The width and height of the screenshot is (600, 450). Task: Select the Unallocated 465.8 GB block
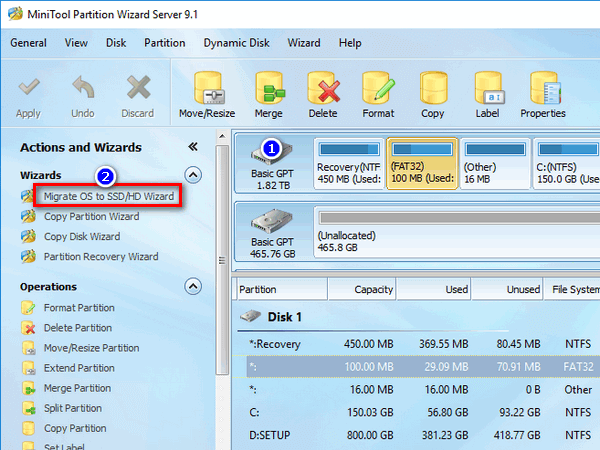click(x=457, y=232)
